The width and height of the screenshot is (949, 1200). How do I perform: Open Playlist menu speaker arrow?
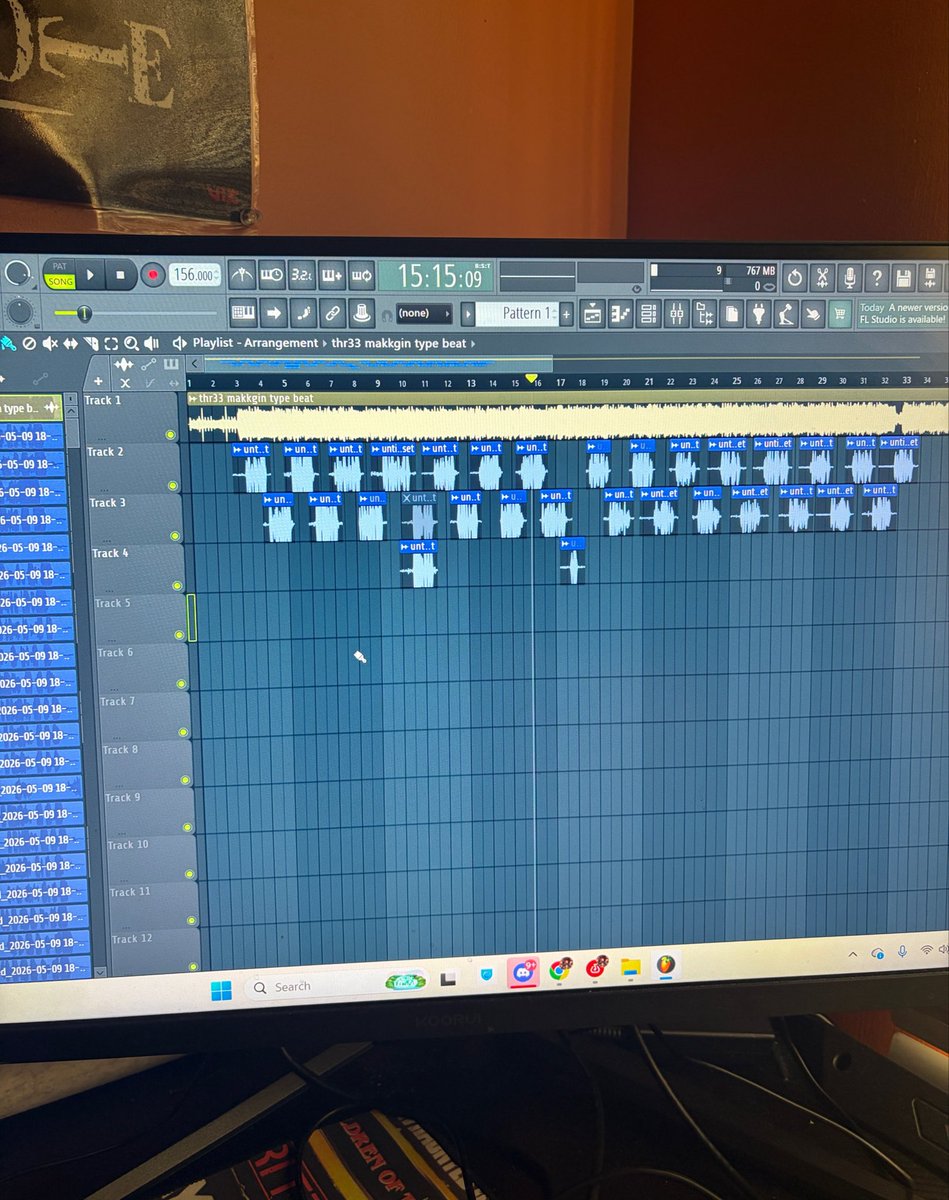point(180,343)
